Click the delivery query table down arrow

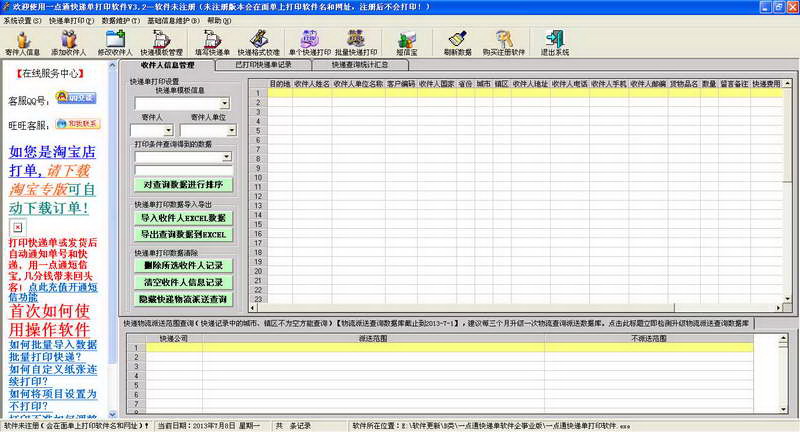click(783, 409)
